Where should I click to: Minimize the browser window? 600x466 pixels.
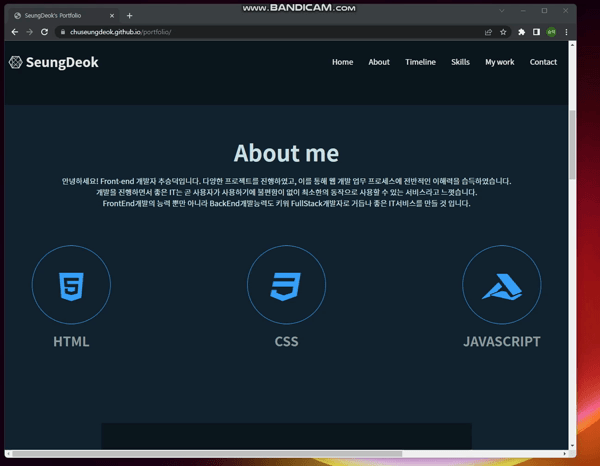523,11
